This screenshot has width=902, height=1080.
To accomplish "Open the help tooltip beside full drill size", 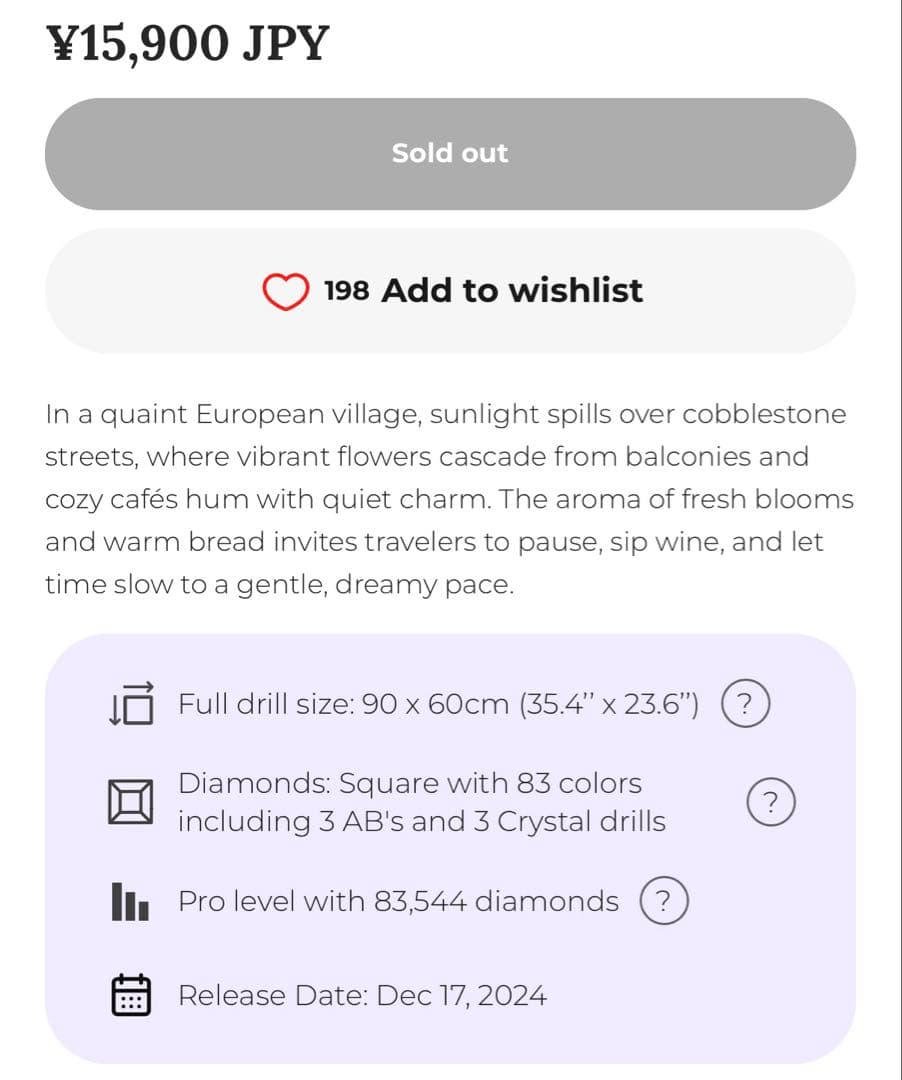I will coord(745,704).
